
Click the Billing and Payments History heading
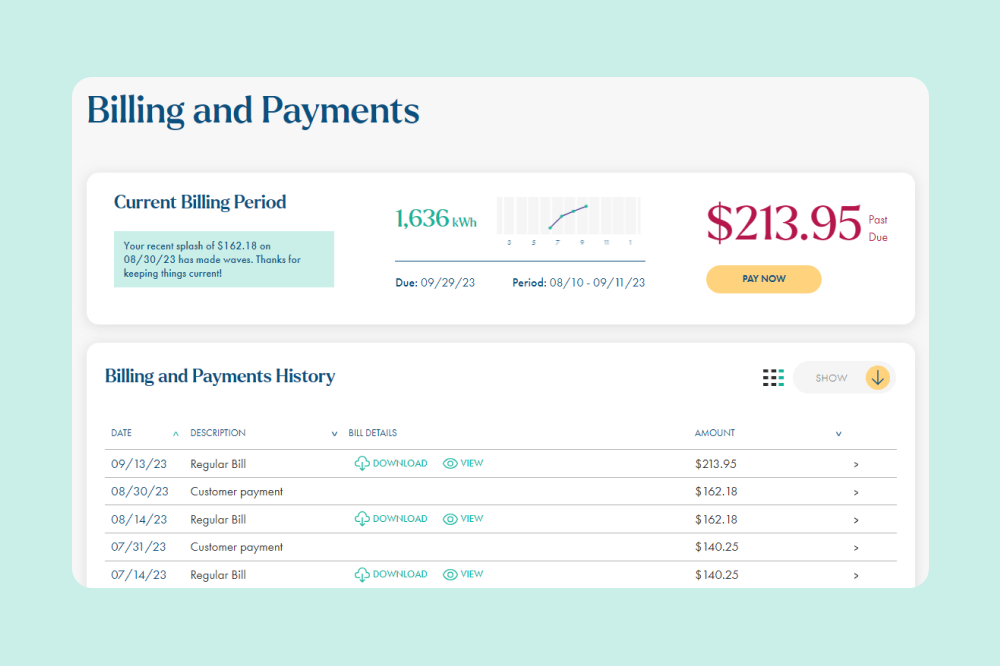[x=220, y=376]
